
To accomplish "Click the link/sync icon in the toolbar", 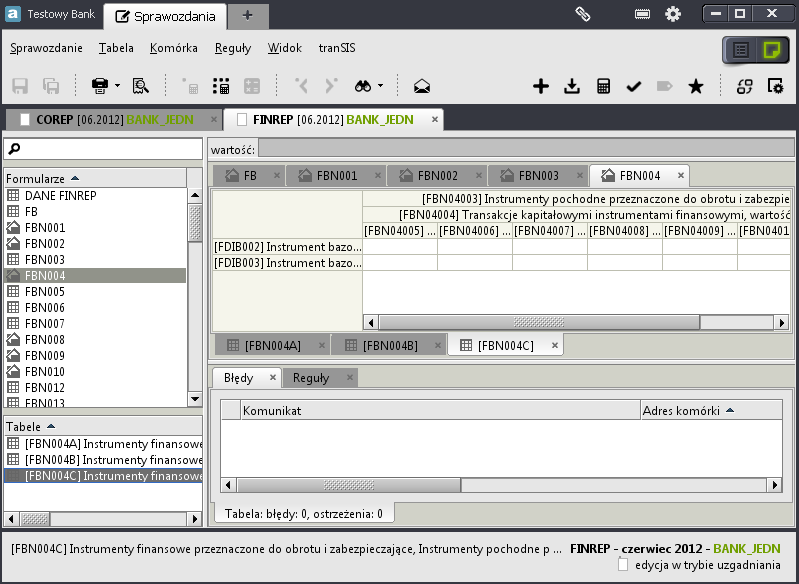I will click(744, 86).
